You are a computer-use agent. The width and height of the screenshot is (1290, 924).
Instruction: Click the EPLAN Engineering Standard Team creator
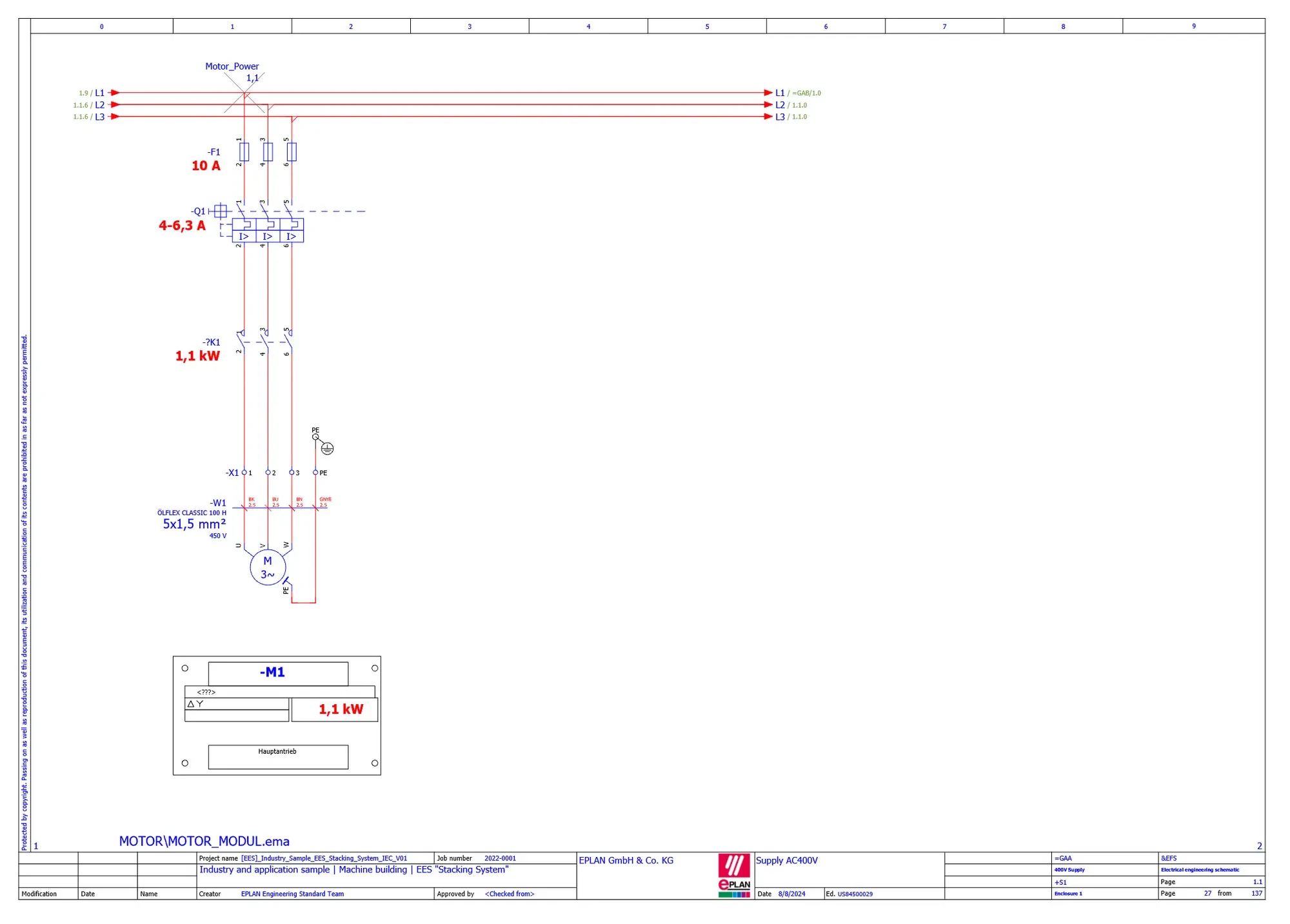pyautogui.click(x=292, y=894)
